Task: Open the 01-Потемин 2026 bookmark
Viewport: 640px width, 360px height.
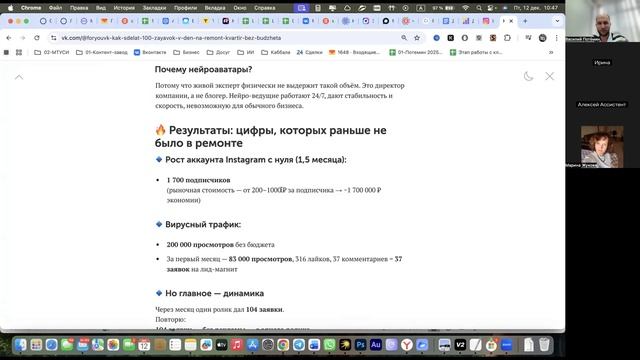Action: (416, 52)
